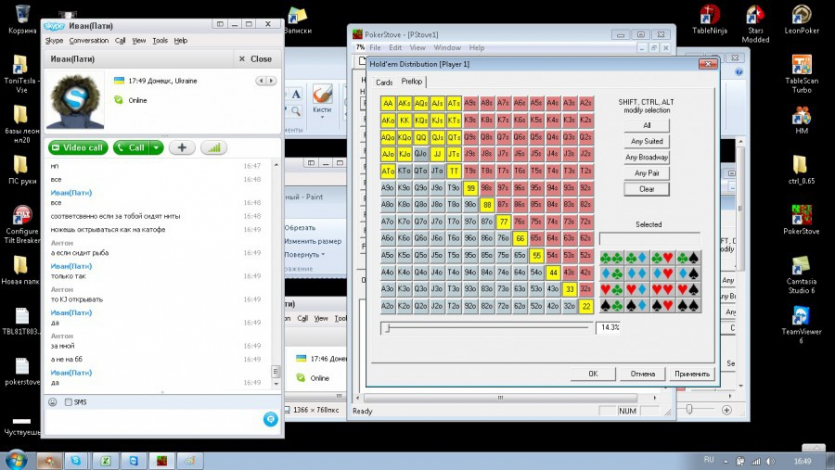835x470 pixels.
Task: Open the HM desktop shortcut
Action: (x=801, y=120)
